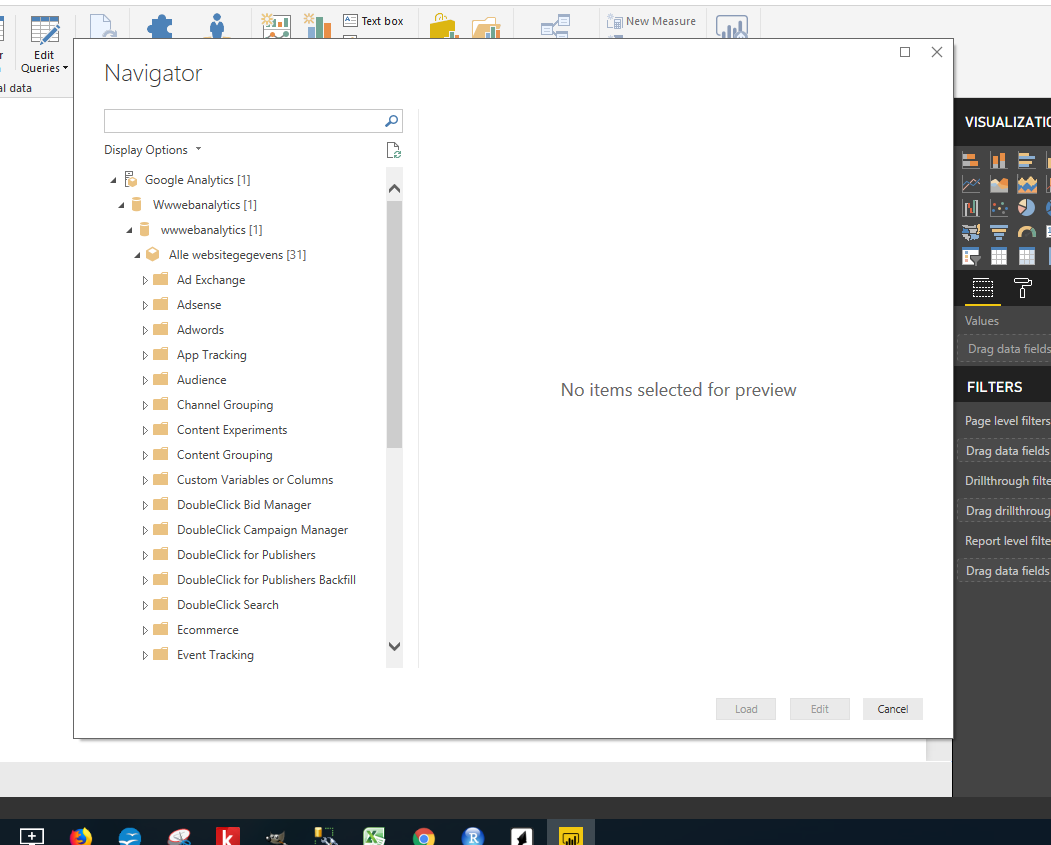
Task: Click the puzzle-piece icon in the ribbon
Action: pos(160,27)
